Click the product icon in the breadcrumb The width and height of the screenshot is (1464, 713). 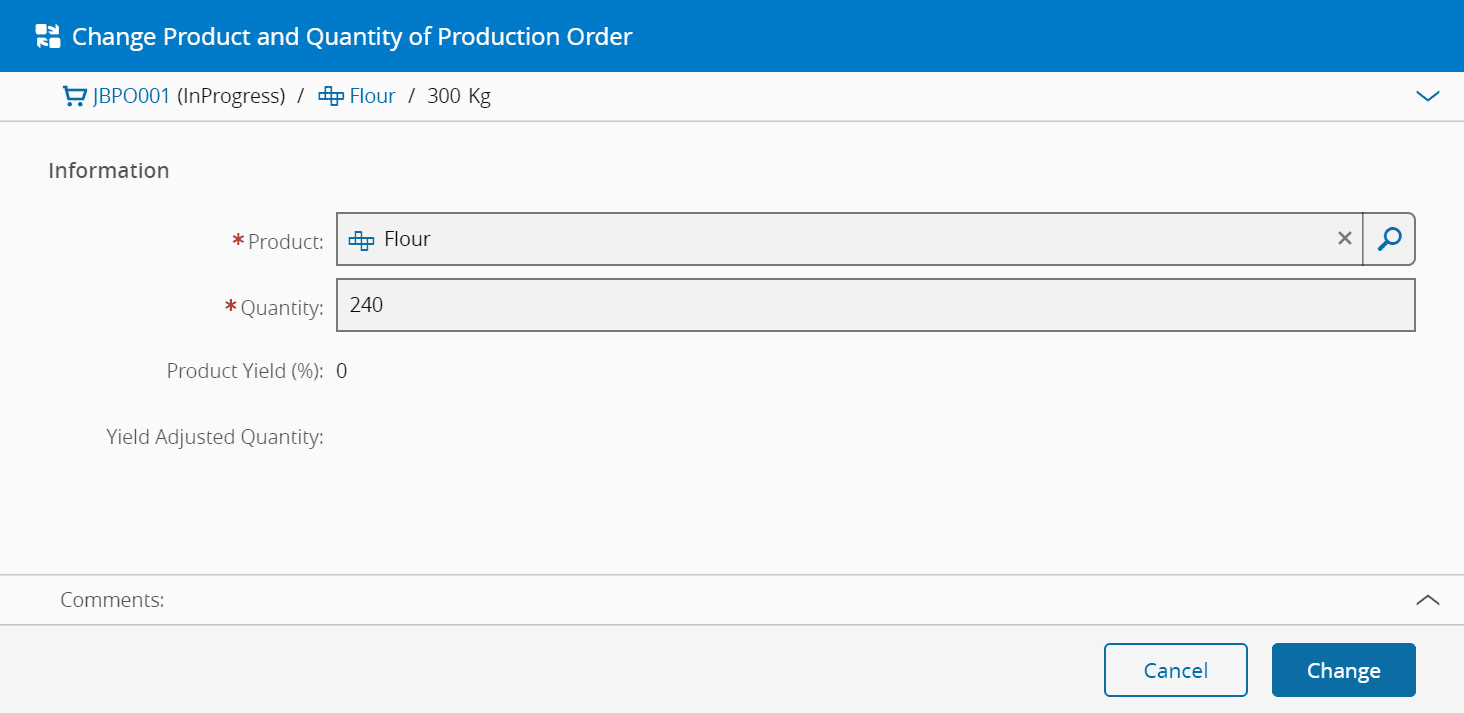pos(331,96)
